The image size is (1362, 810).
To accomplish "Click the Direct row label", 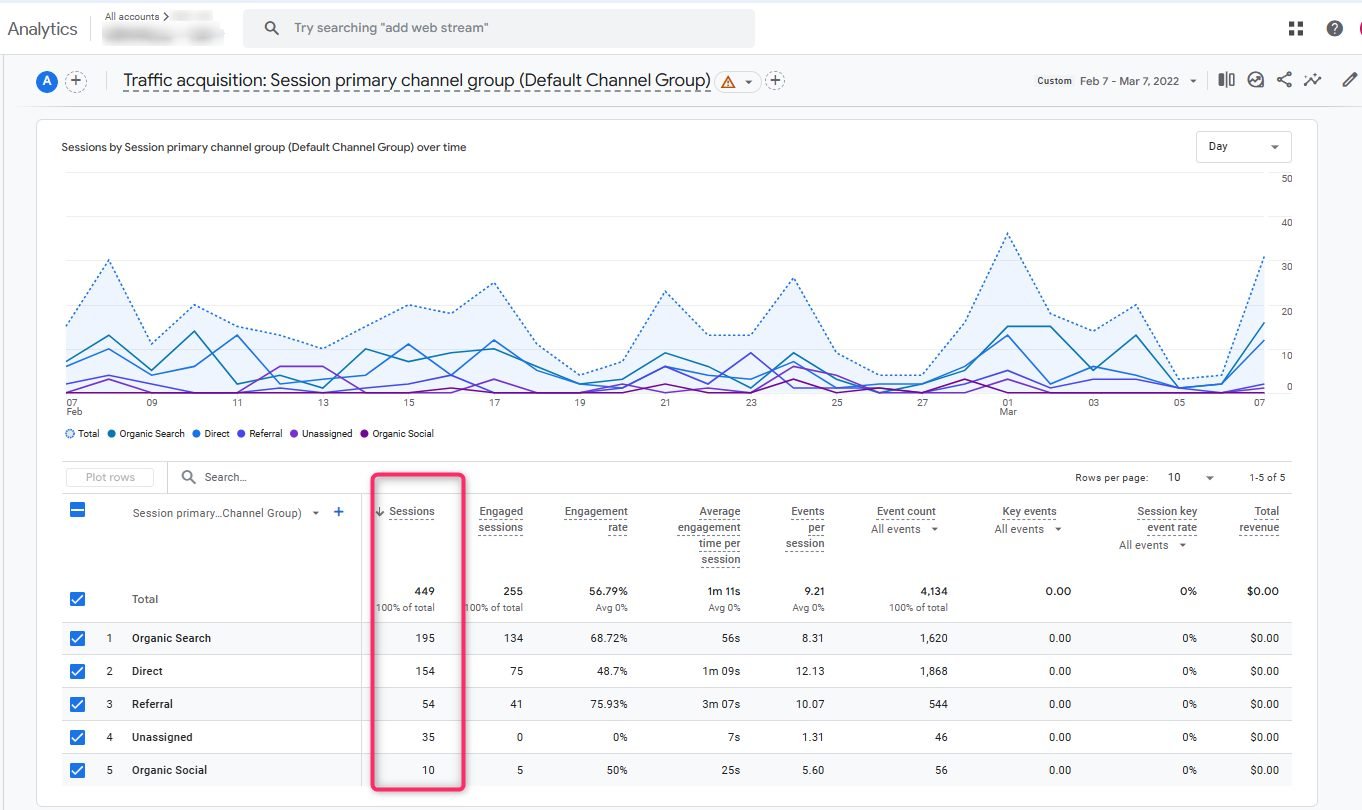I will pyautogui.click(x=147, y=671).
